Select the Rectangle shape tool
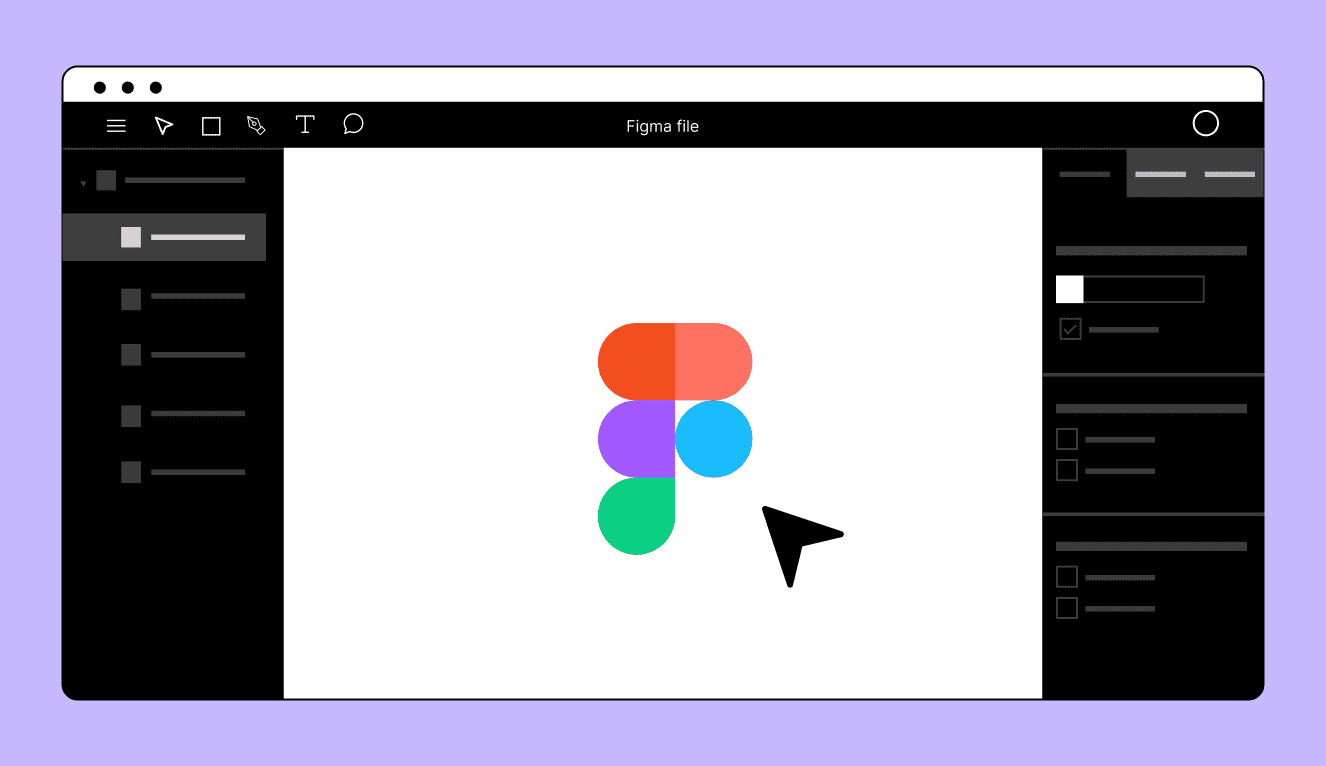The height and width of the screenshot is (766, 1326). point(211,126)
